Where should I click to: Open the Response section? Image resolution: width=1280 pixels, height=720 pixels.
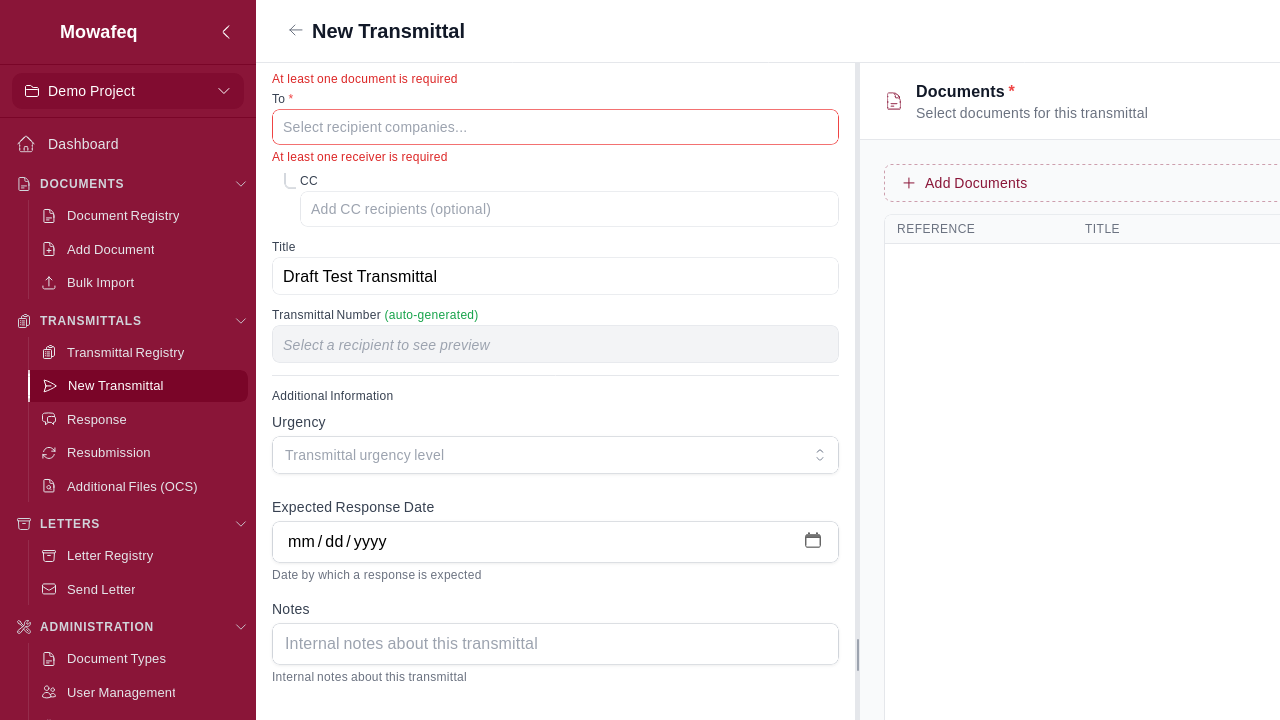[x=96, y=419]
